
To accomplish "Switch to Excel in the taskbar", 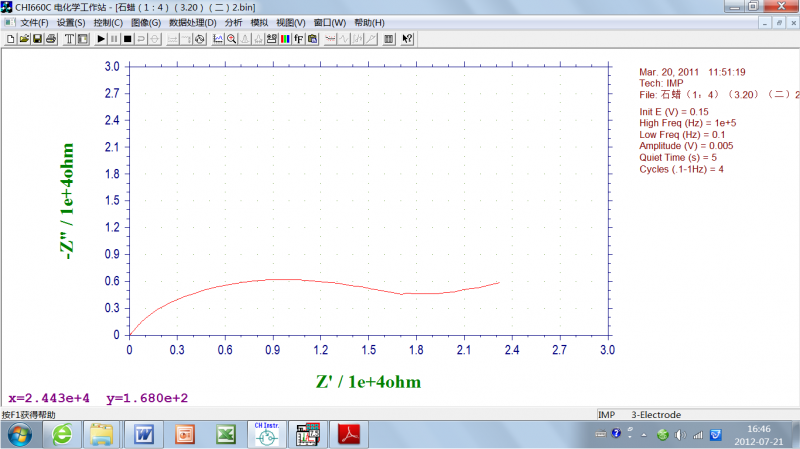I will point(226,435).
